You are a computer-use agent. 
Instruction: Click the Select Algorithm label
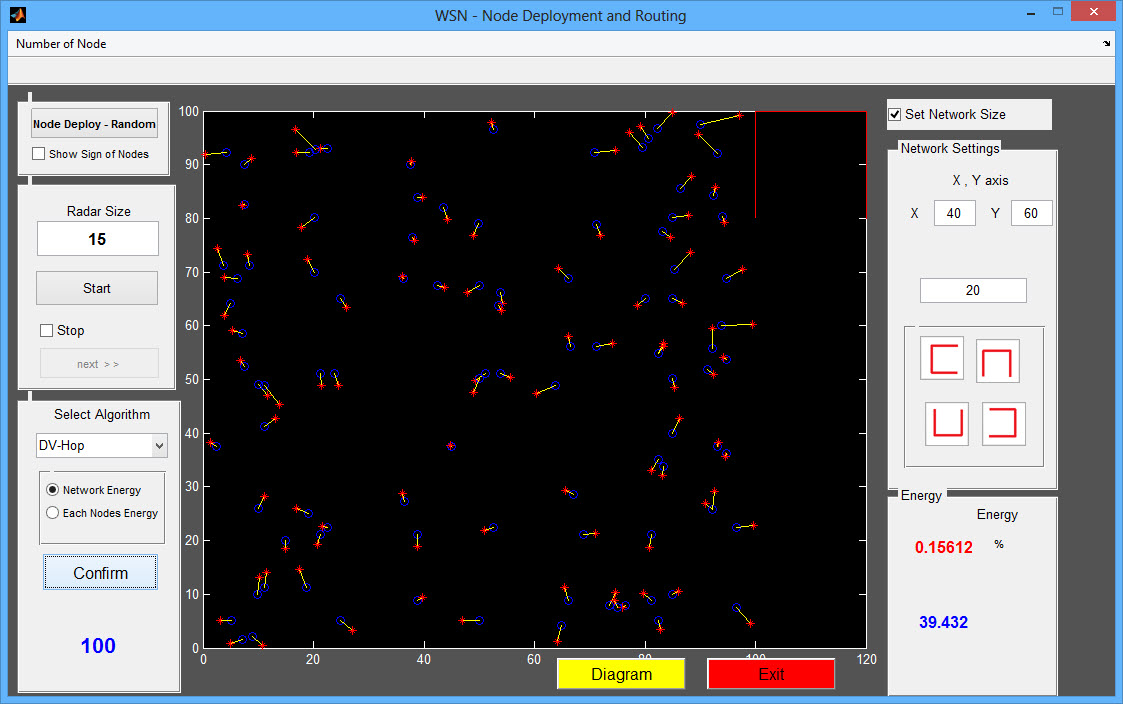(102, 415)
